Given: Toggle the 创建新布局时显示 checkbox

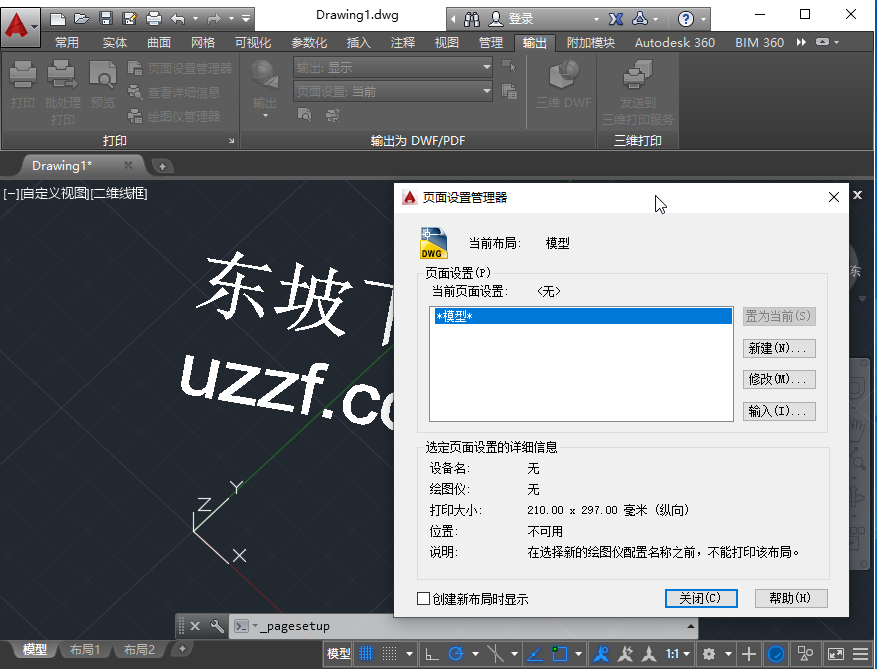Looking at the screenshot, I should pyautogui.click(x=423, y=599).
